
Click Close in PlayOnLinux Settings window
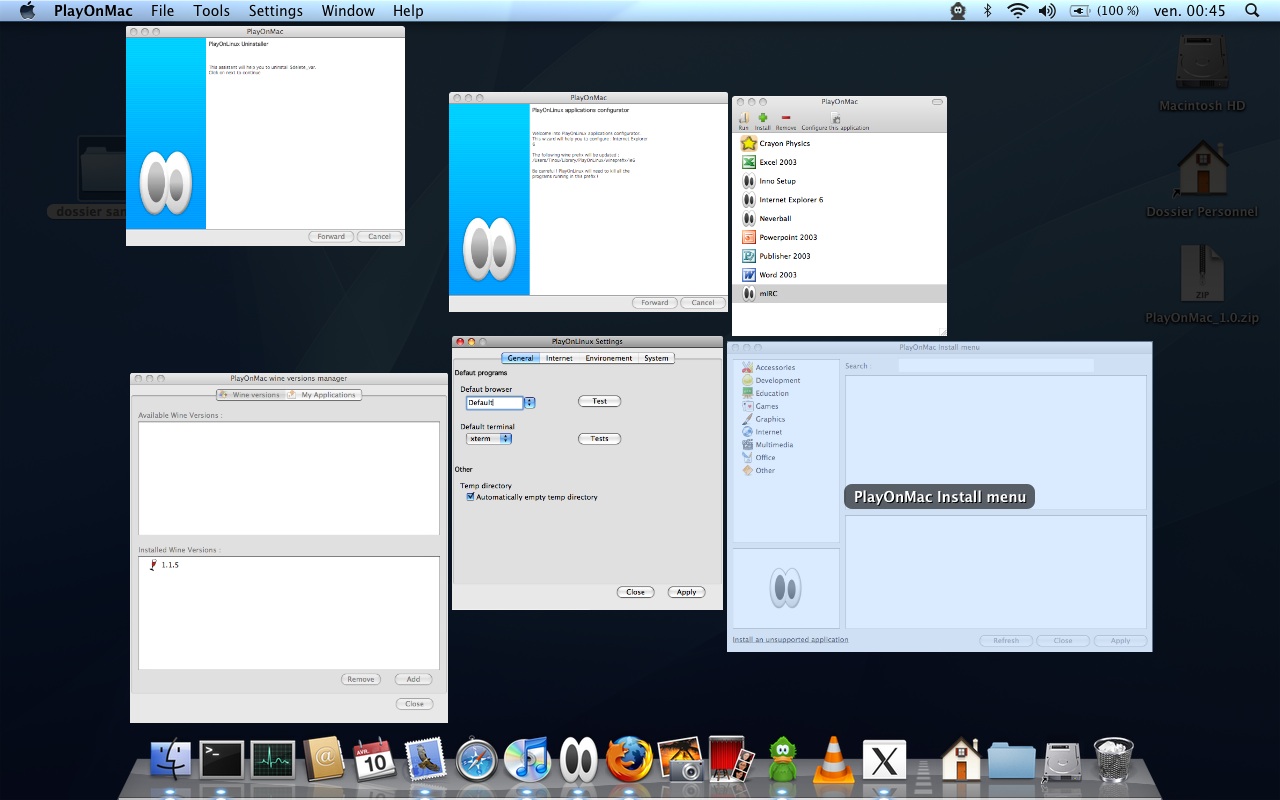(636, 592)
